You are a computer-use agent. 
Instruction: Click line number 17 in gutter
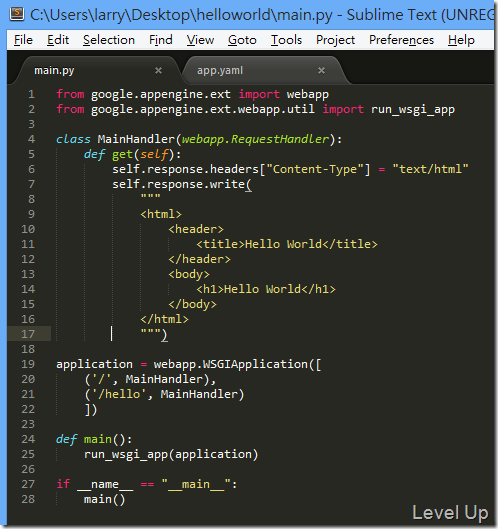point(28,334)
